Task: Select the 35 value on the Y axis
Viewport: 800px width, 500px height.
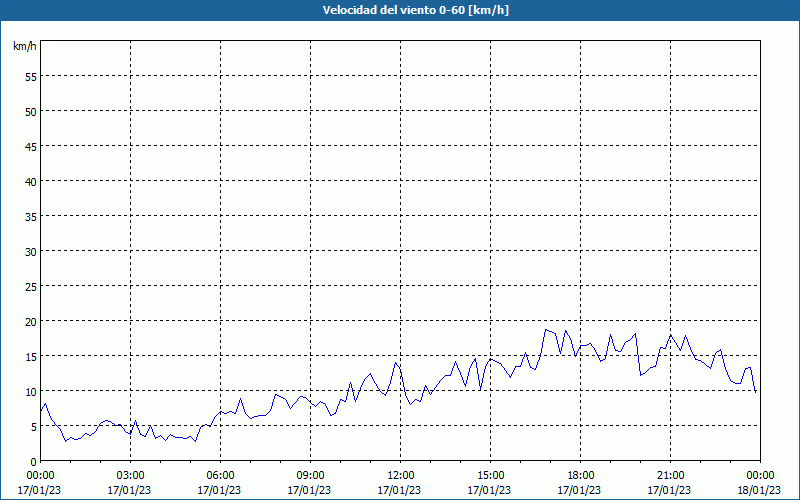Action: (x=31, y=216)
